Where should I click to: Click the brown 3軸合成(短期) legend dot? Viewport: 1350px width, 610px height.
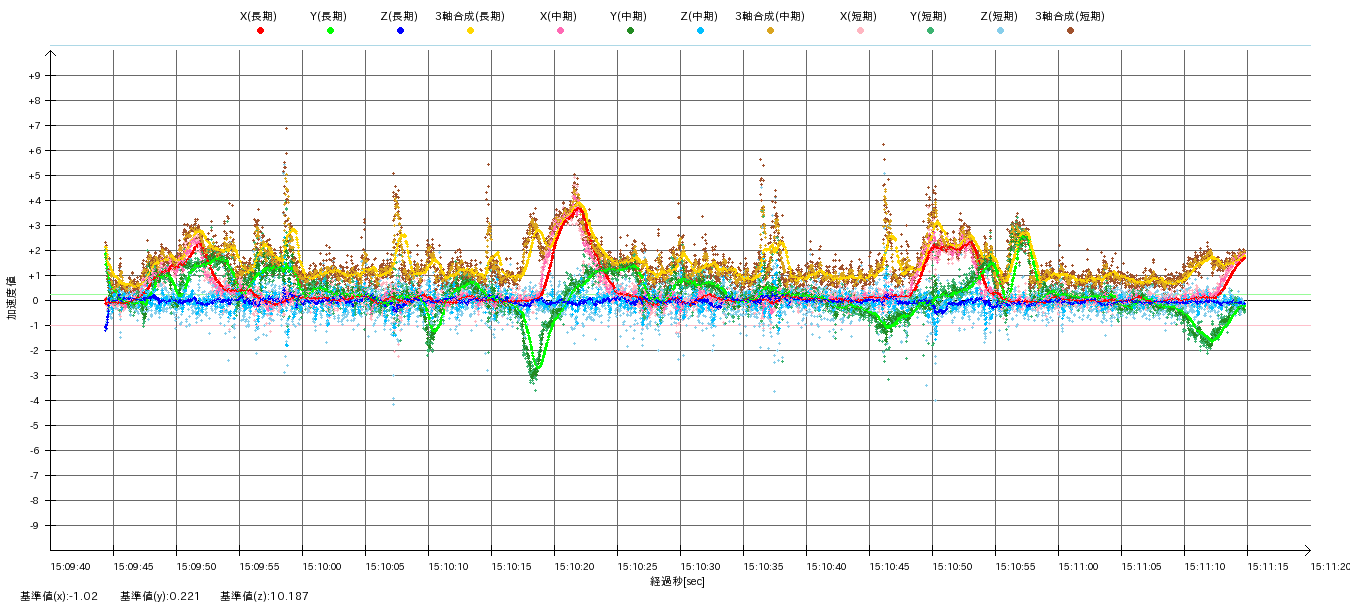[x=1070, y=31]
